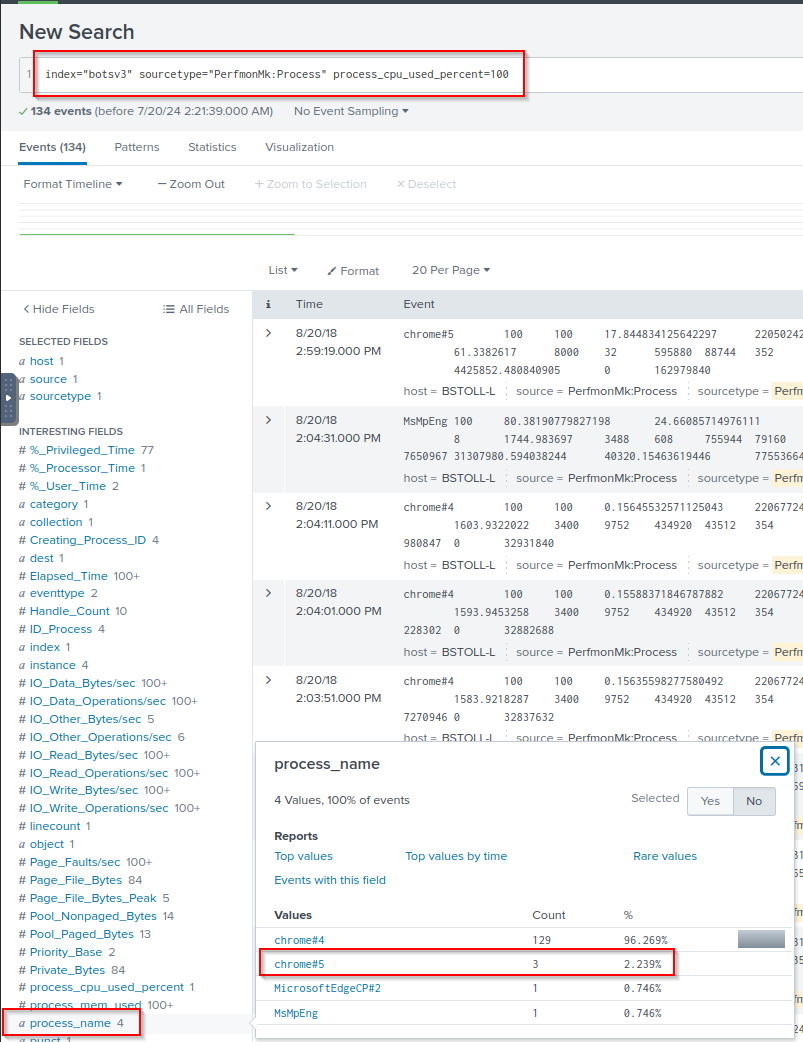
Task: Set Selected to Yes
Action: [x=710, y=801]
